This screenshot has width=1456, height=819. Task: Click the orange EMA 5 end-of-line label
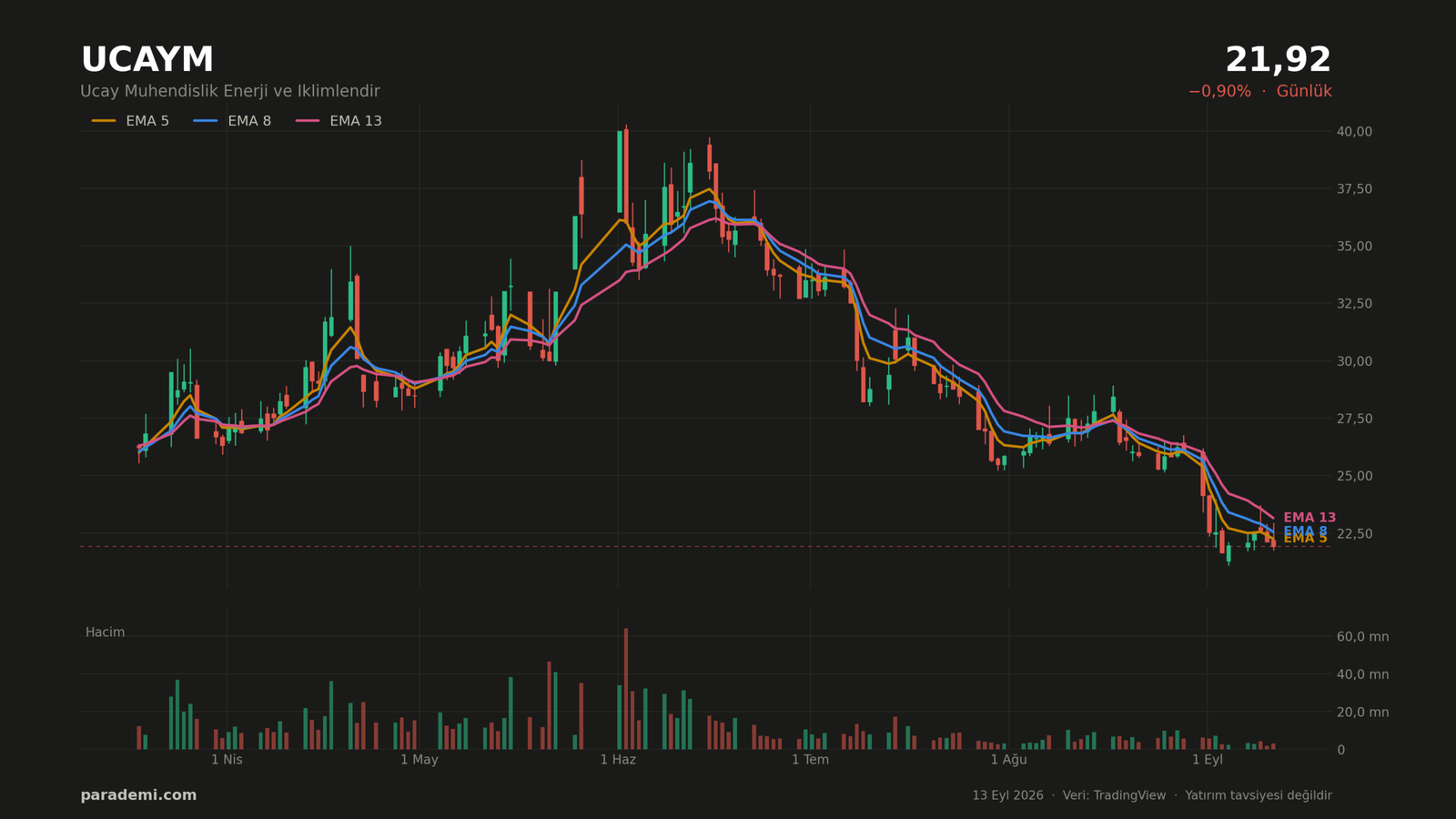pos(1305,539)
